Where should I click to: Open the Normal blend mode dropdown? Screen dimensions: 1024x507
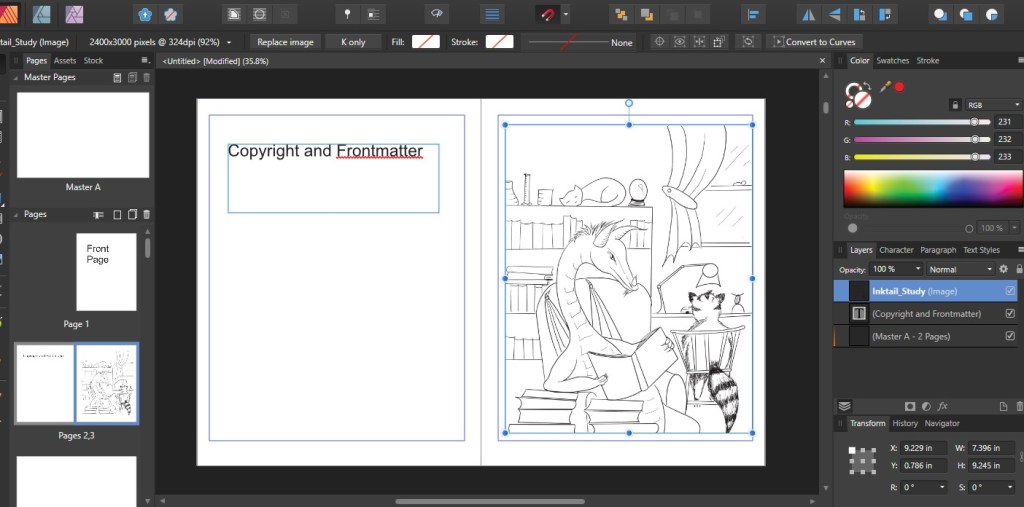coord(961,269)
